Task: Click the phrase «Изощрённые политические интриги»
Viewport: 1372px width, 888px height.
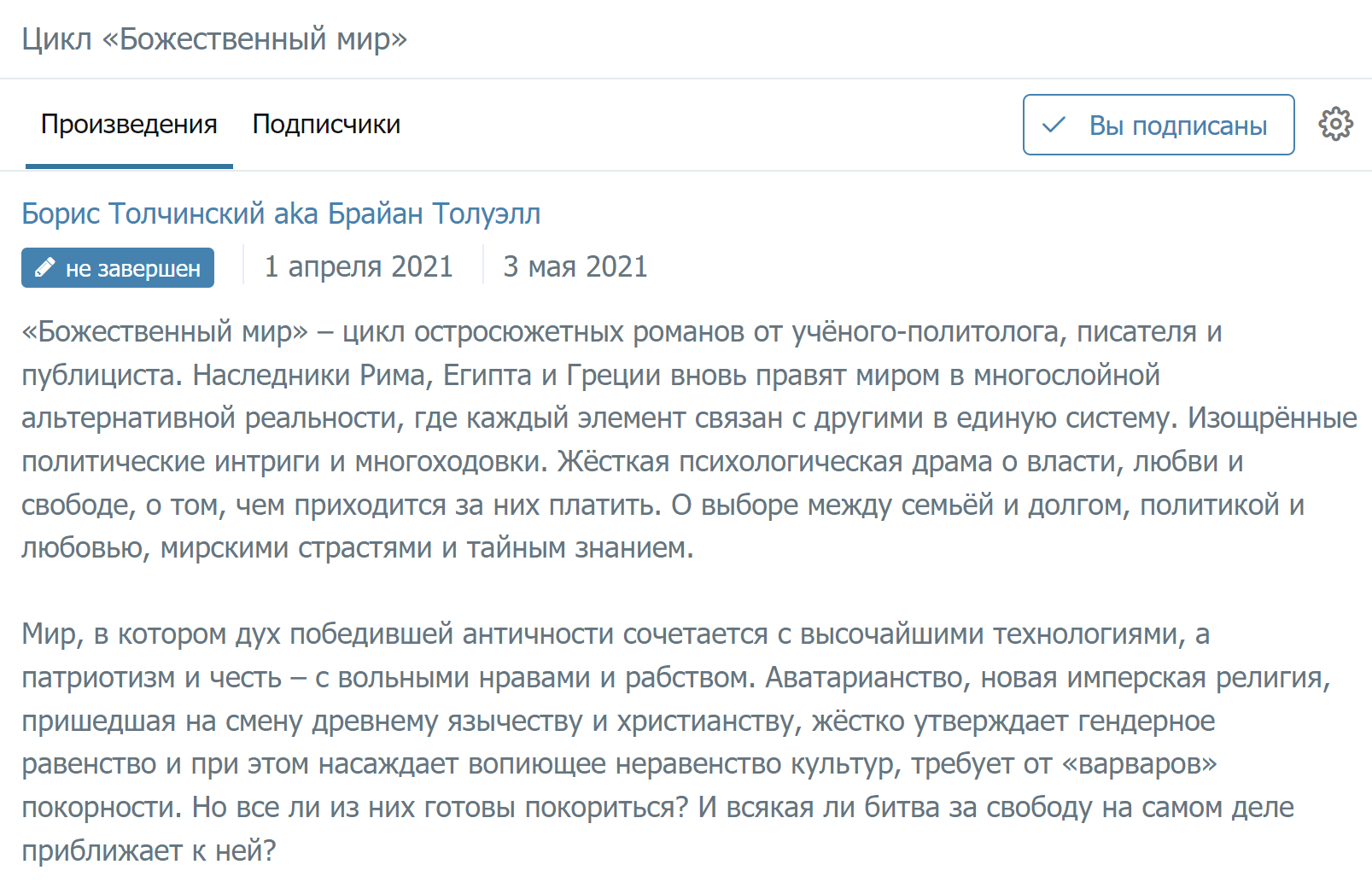Action: click(1271, 418)
